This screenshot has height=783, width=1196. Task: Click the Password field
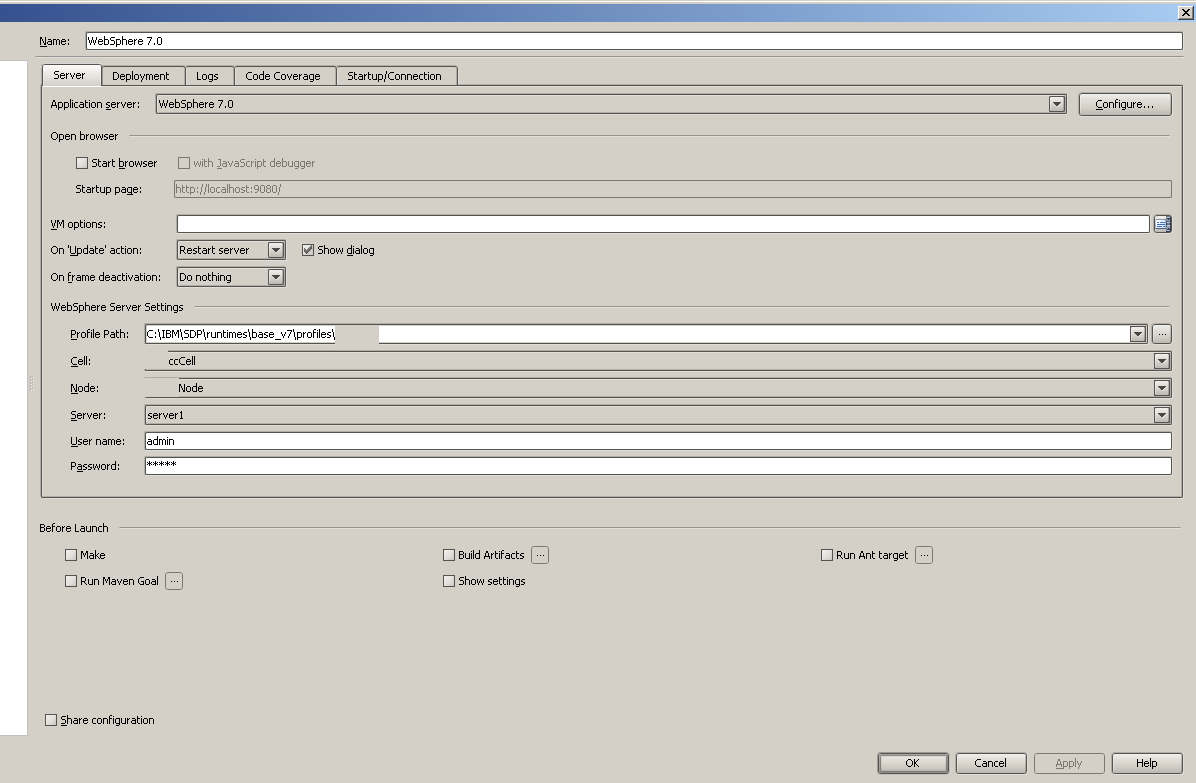(658, 466)
